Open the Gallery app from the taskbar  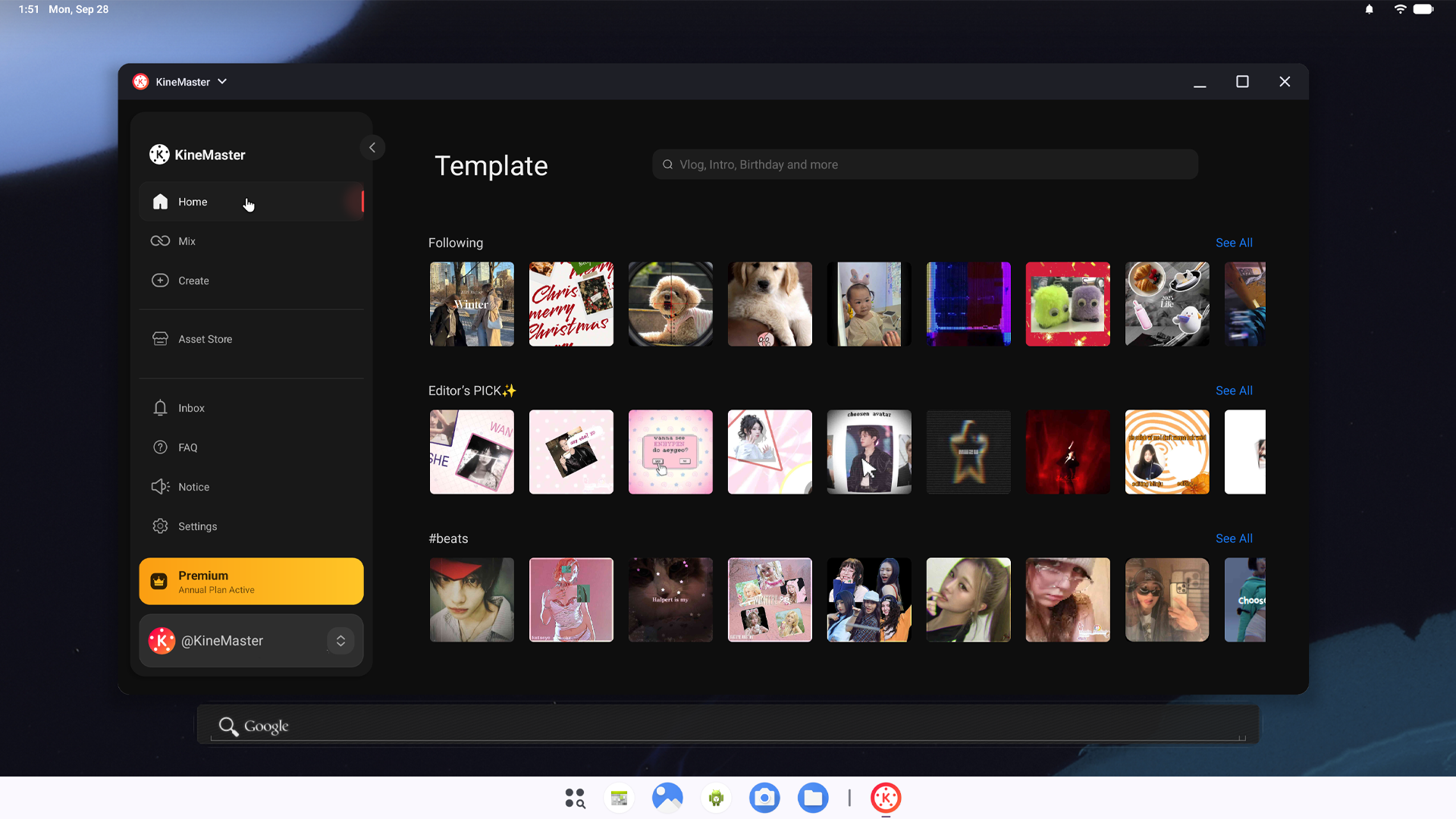click(x=667, y=798)
